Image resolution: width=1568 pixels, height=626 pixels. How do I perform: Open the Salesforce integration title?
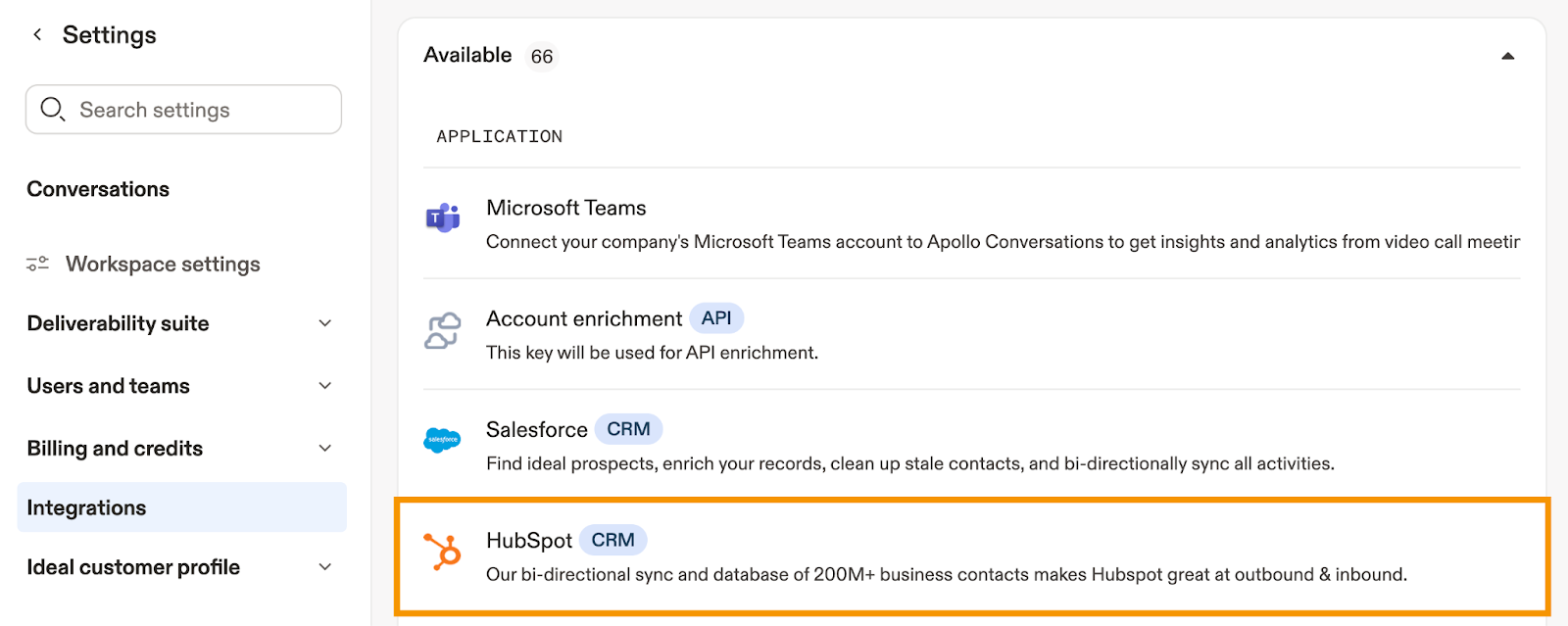[536, 429]
